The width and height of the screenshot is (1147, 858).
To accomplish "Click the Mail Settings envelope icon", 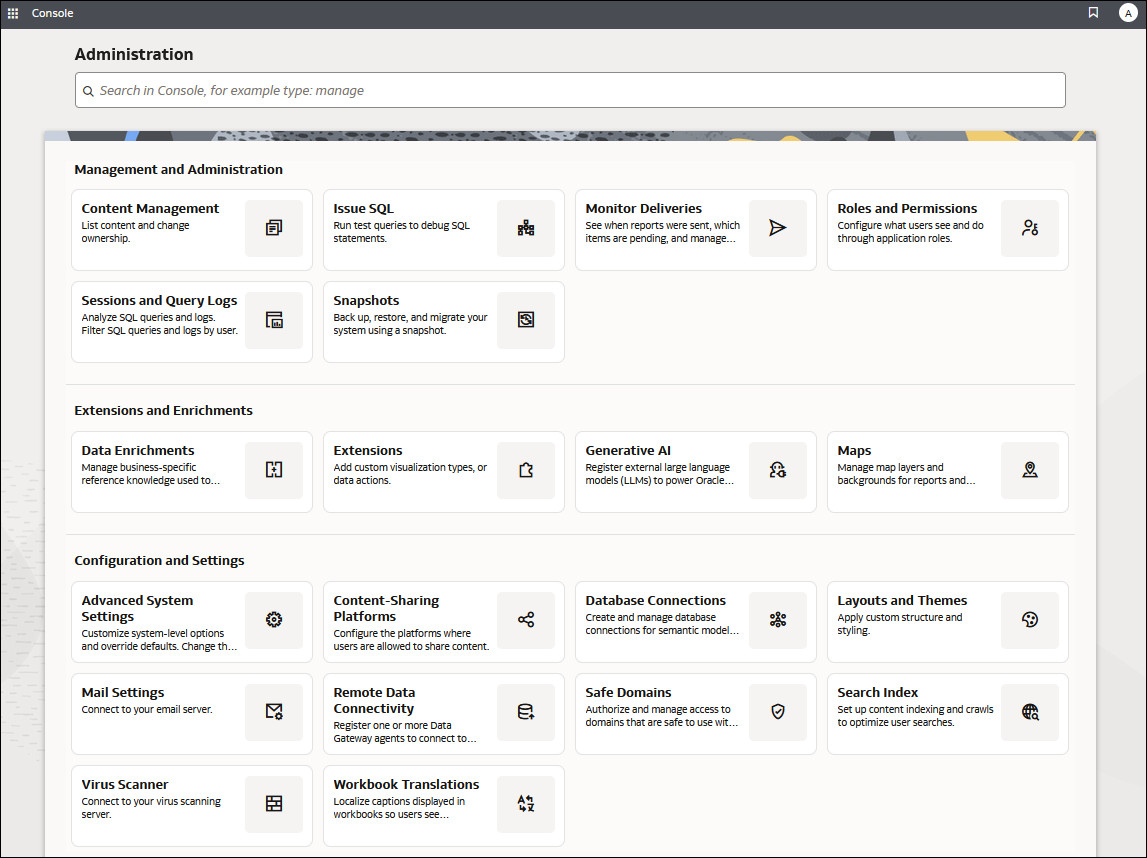I will 274,712.
